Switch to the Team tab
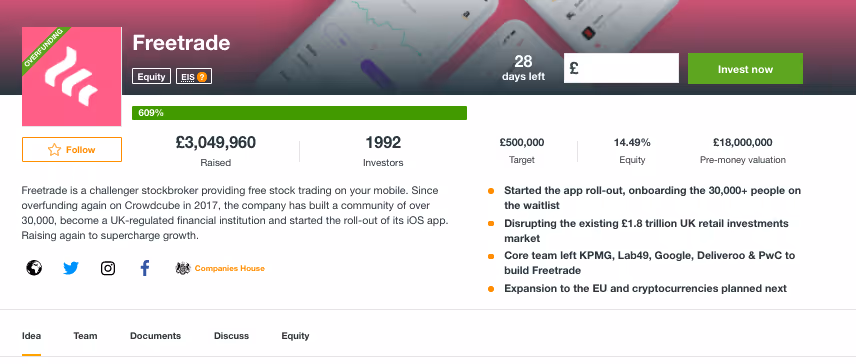Viewport: 856px width, 364px height. click(x=85, y=336)
